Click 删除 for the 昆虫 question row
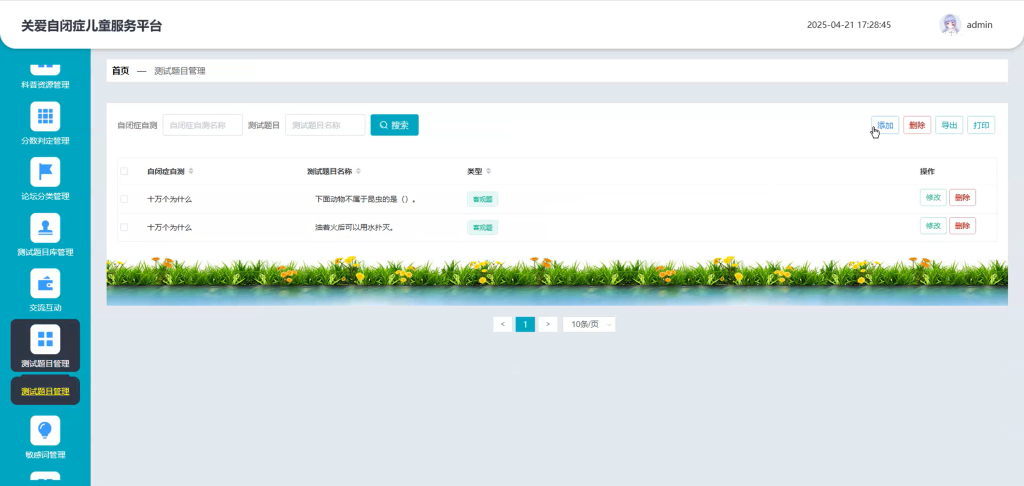1024x486 pixels. pos(963,197)
